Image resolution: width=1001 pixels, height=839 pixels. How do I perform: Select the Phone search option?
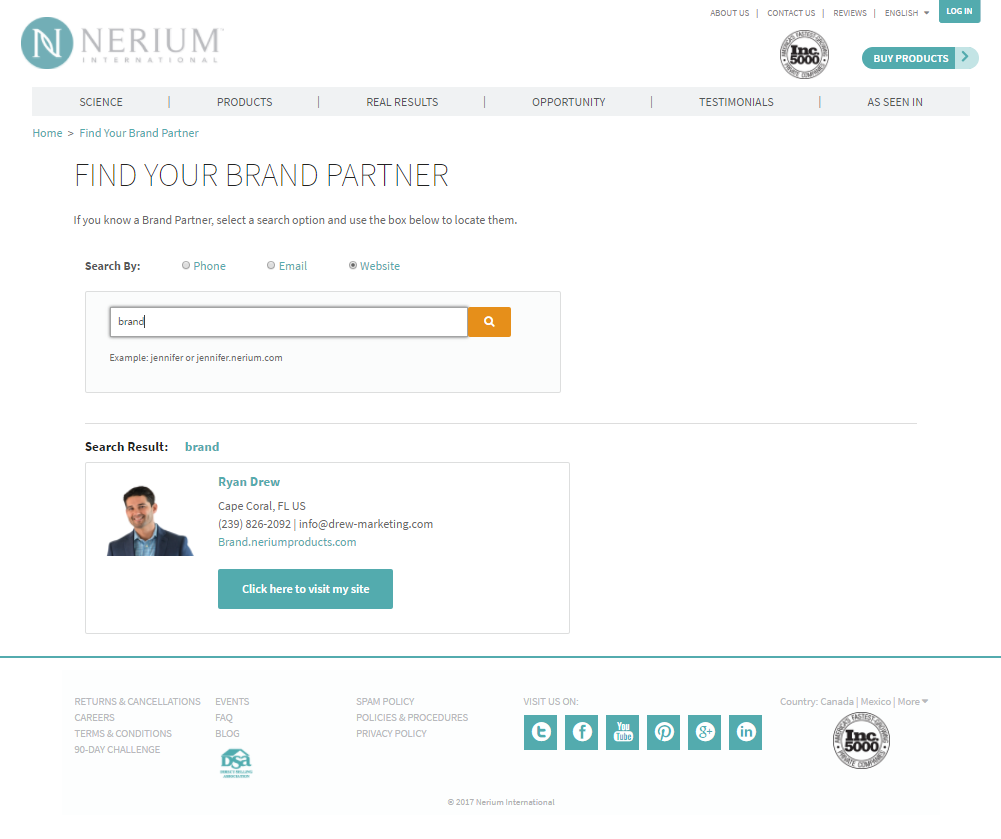[186, 266]
